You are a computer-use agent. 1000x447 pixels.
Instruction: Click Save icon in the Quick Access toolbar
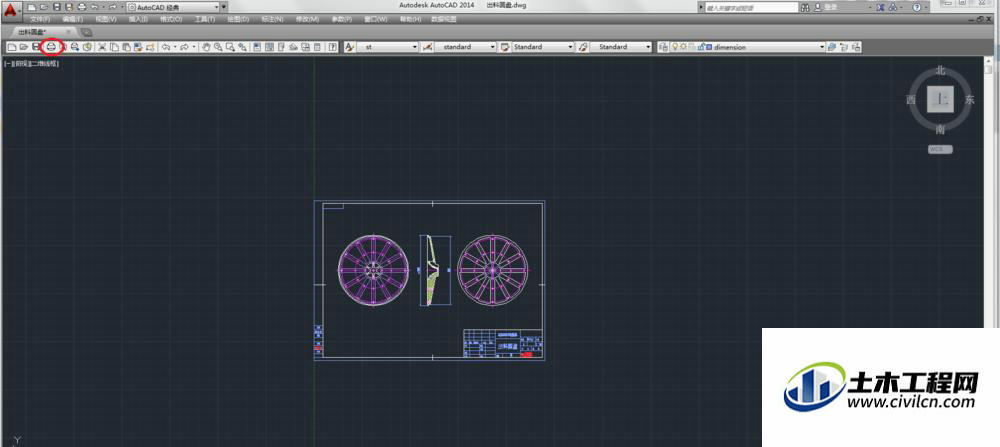click(x=57, y=7)
